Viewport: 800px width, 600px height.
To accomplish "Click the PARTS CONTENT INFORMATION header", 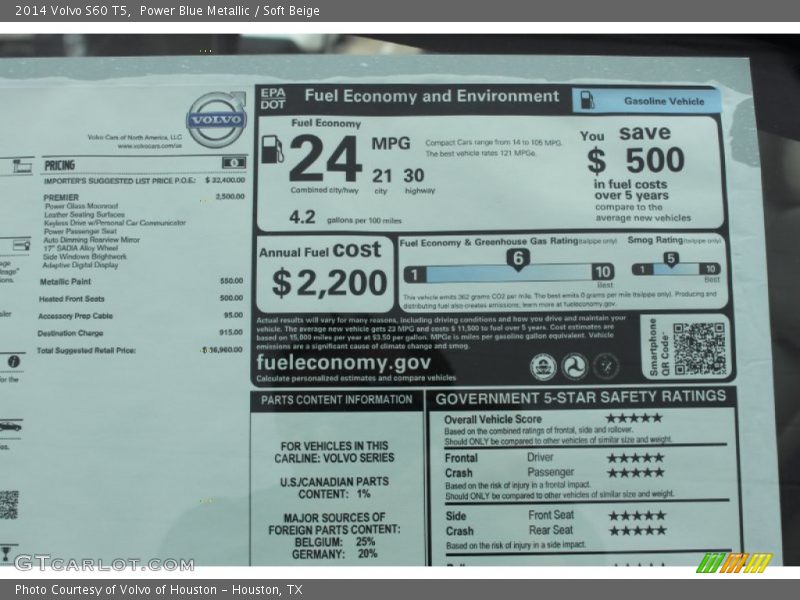I will (337, 400).
